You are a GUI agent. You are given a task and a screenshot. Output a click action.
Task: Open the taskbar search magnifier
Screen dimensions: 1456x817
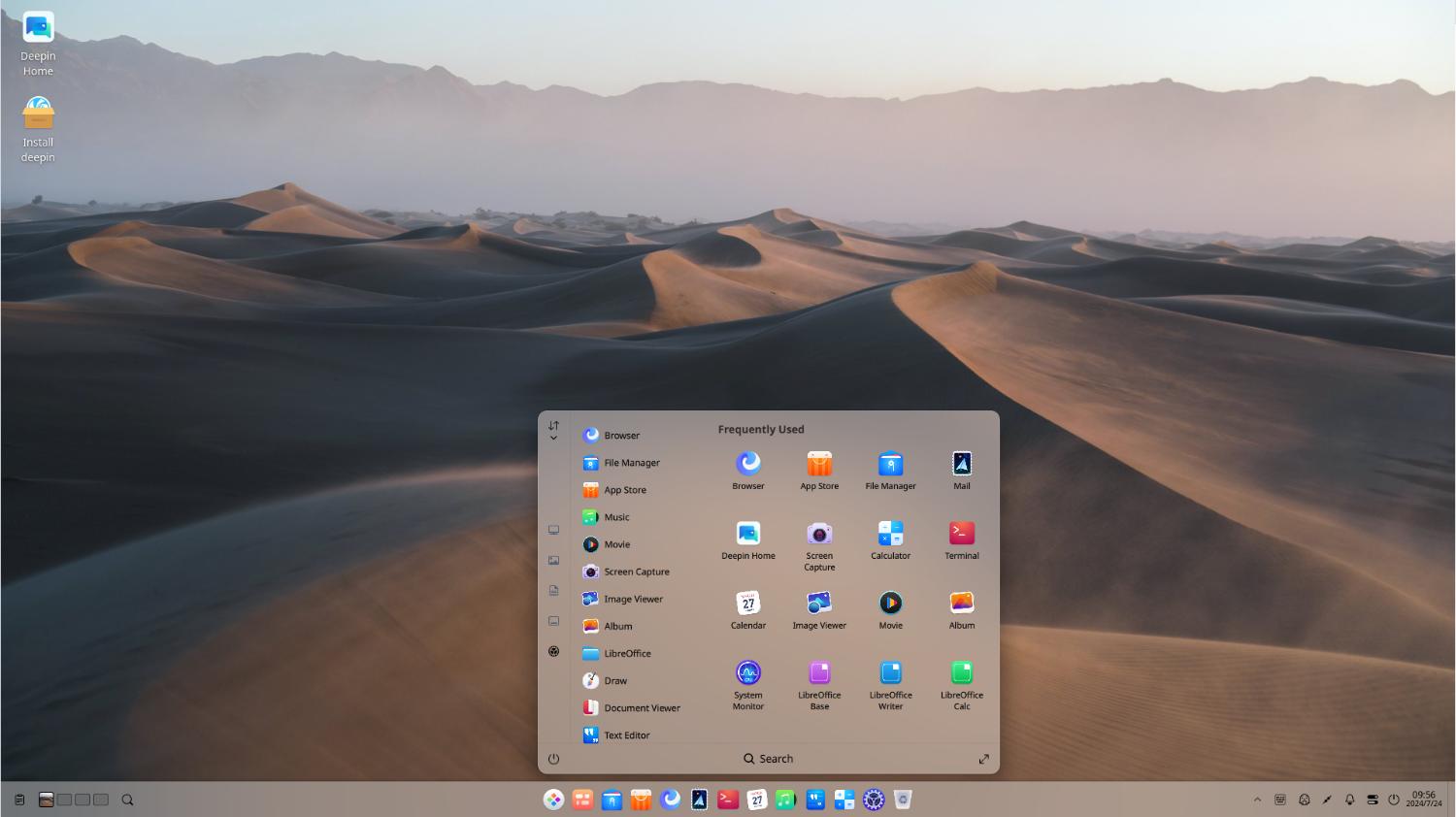[x=127, y=800]
